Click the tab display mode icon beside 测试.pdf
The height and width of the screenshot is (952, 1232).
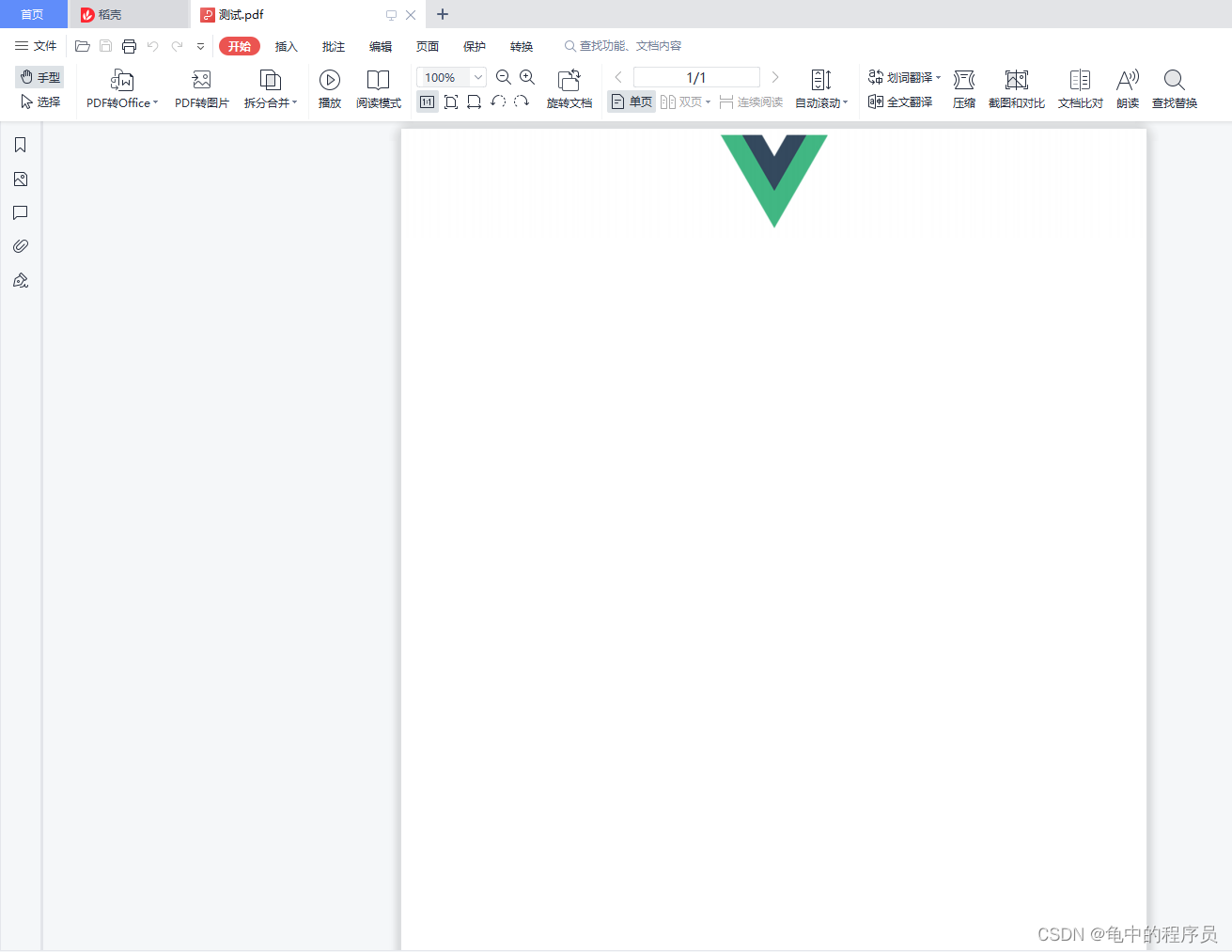[391, 15]
